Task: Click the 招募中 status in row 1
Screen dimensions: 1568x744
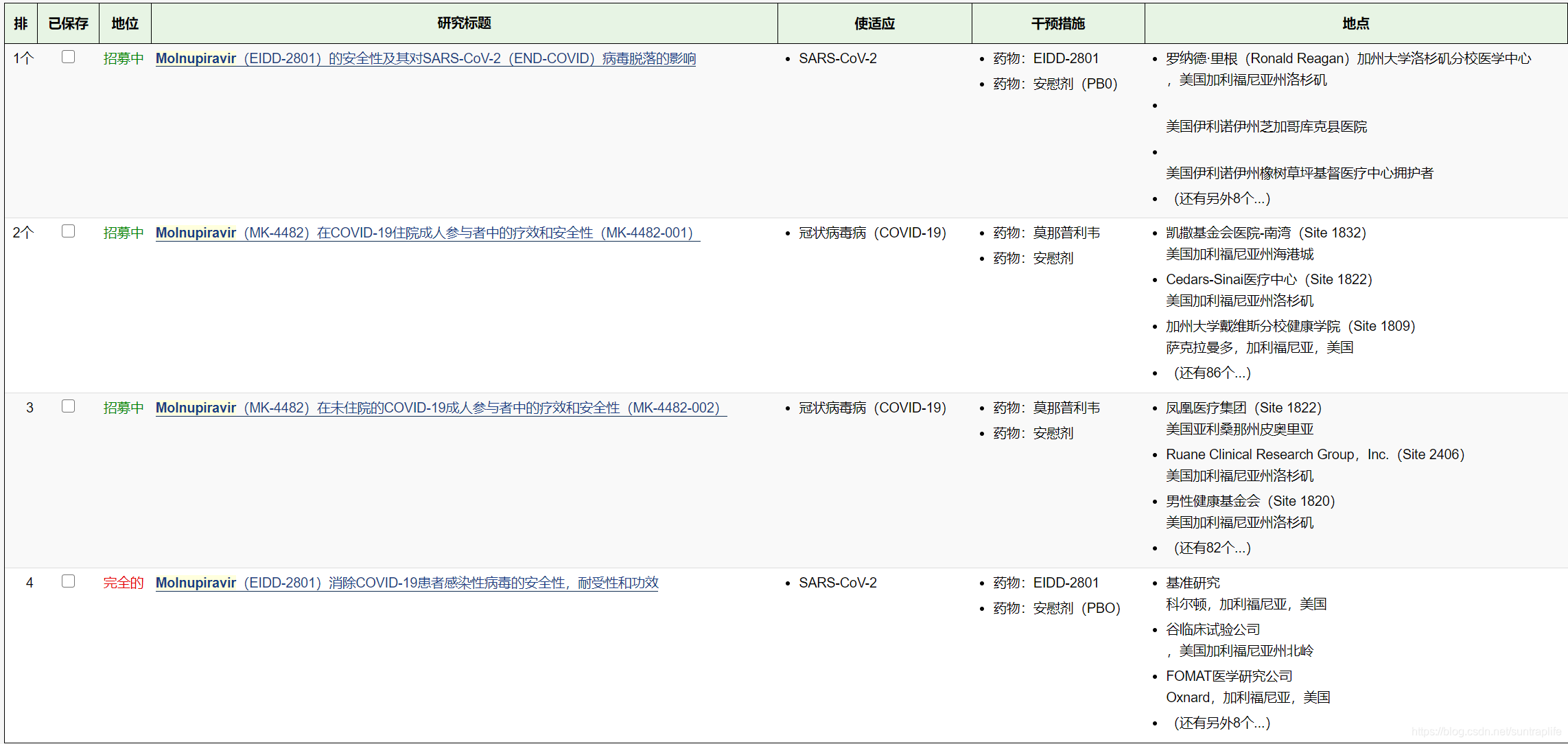Action: click(x=124, y=59)
